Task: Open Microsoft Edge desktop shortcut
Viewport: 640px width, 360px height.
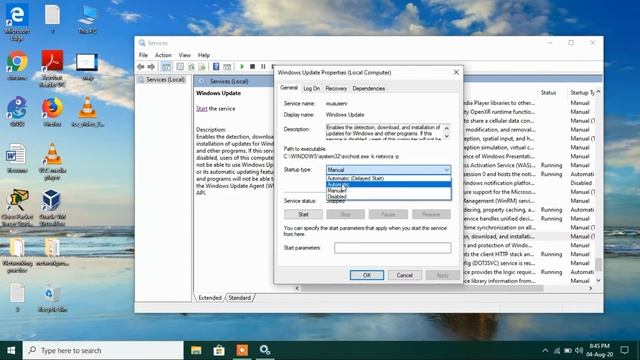Action: (17, 22)
